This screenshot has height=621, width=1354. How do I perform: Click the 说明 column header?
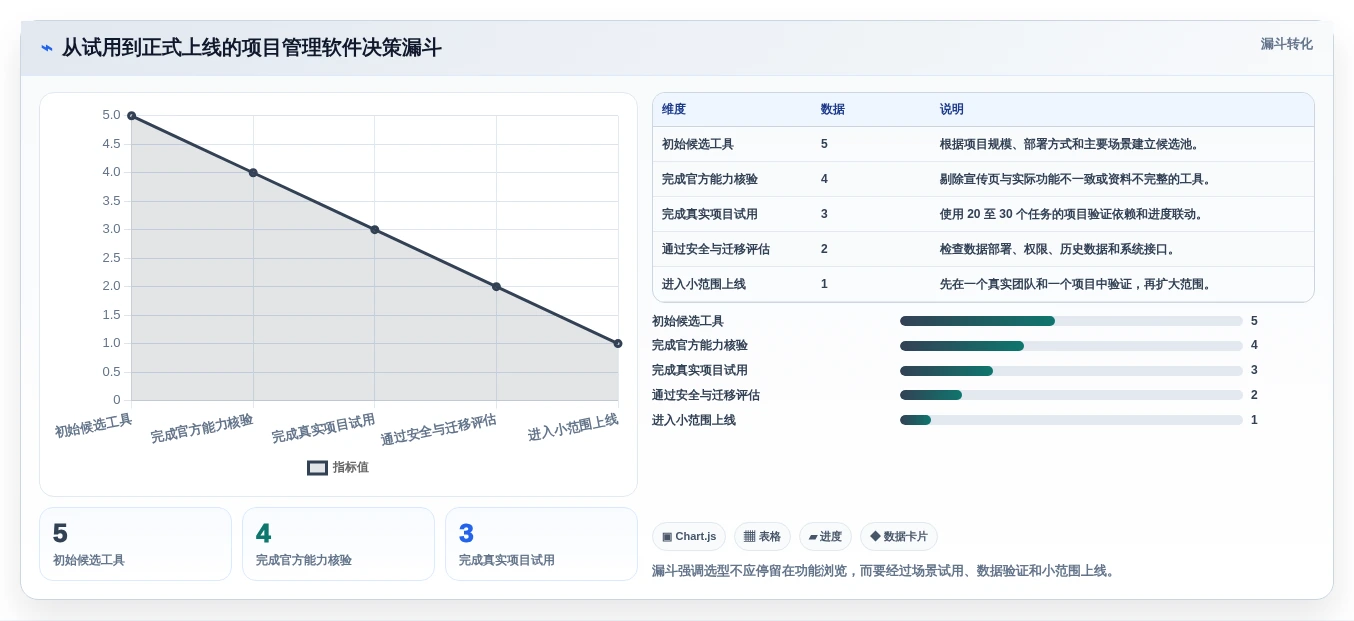[x=952, y=109]
